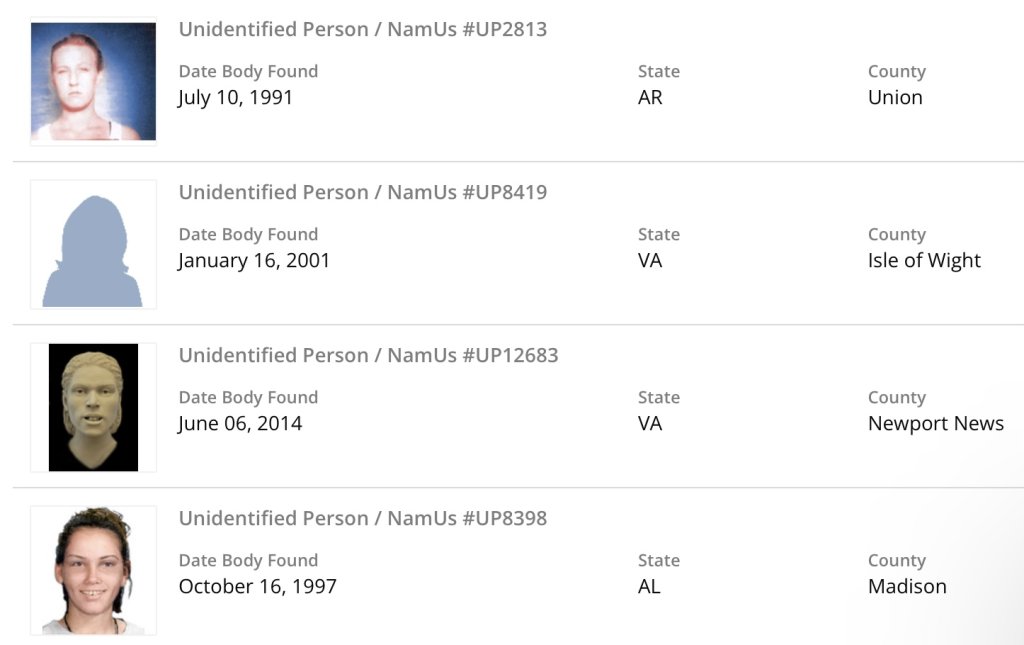Click the date July 10, 1991
The image size is (1024, 645).
(x=235, y=97)
